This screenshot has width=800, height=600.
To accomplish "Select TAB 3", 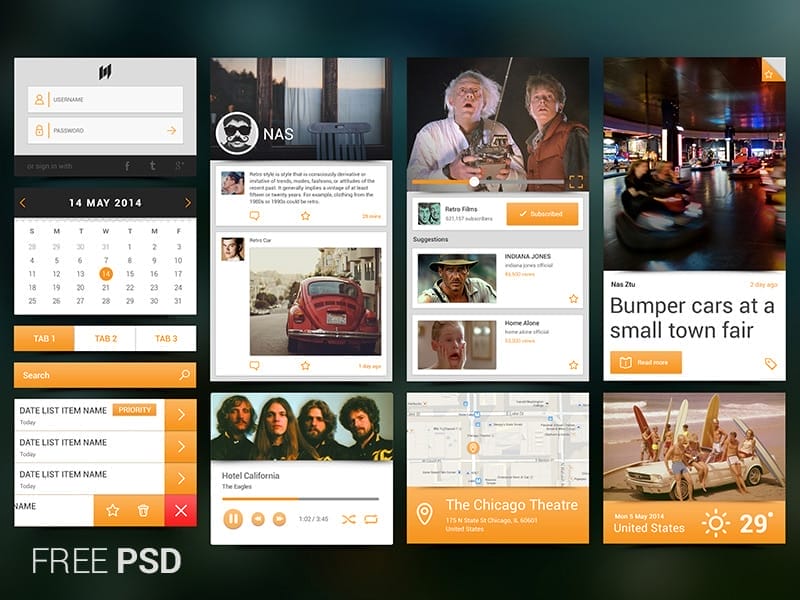I will point(167,339).
